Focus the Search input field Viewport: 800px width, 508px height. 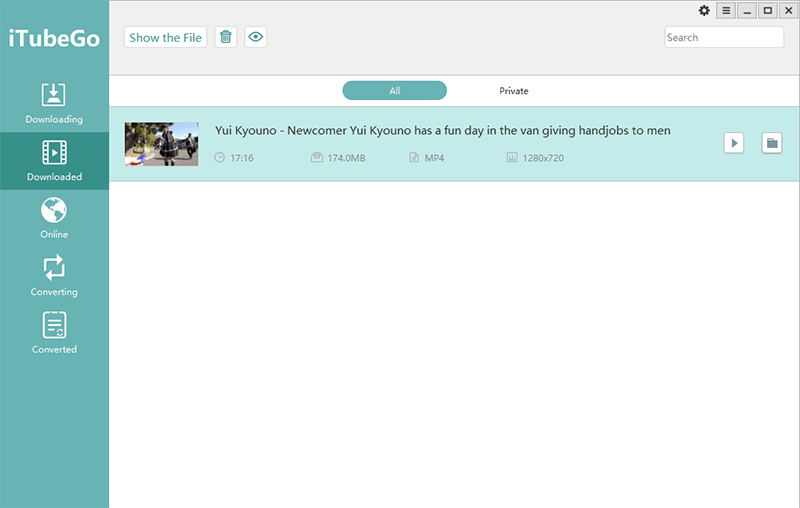tap(724, 37)
